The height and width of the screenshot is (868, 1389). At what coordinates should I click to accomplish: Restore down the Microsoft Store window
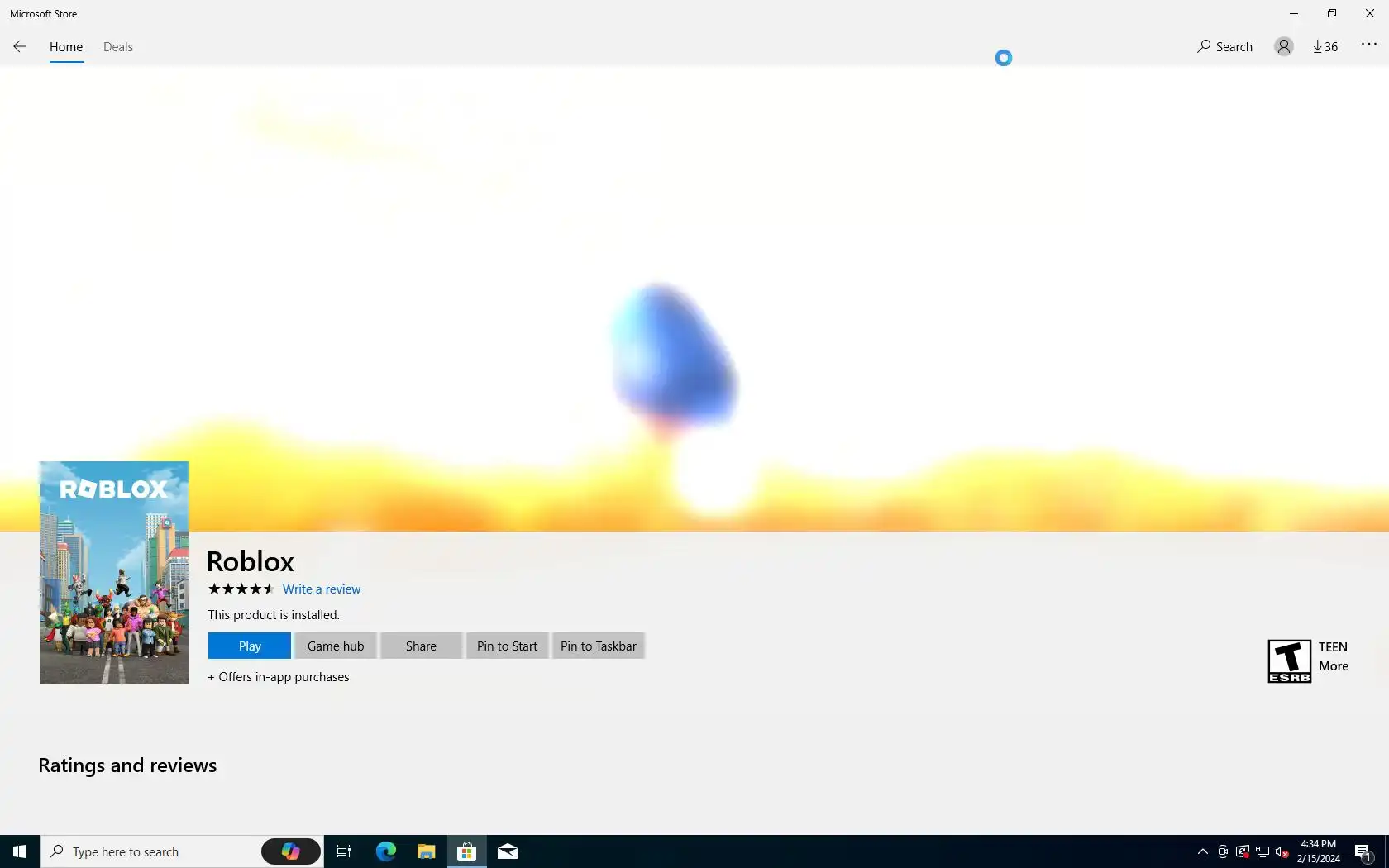point(1332,13)
